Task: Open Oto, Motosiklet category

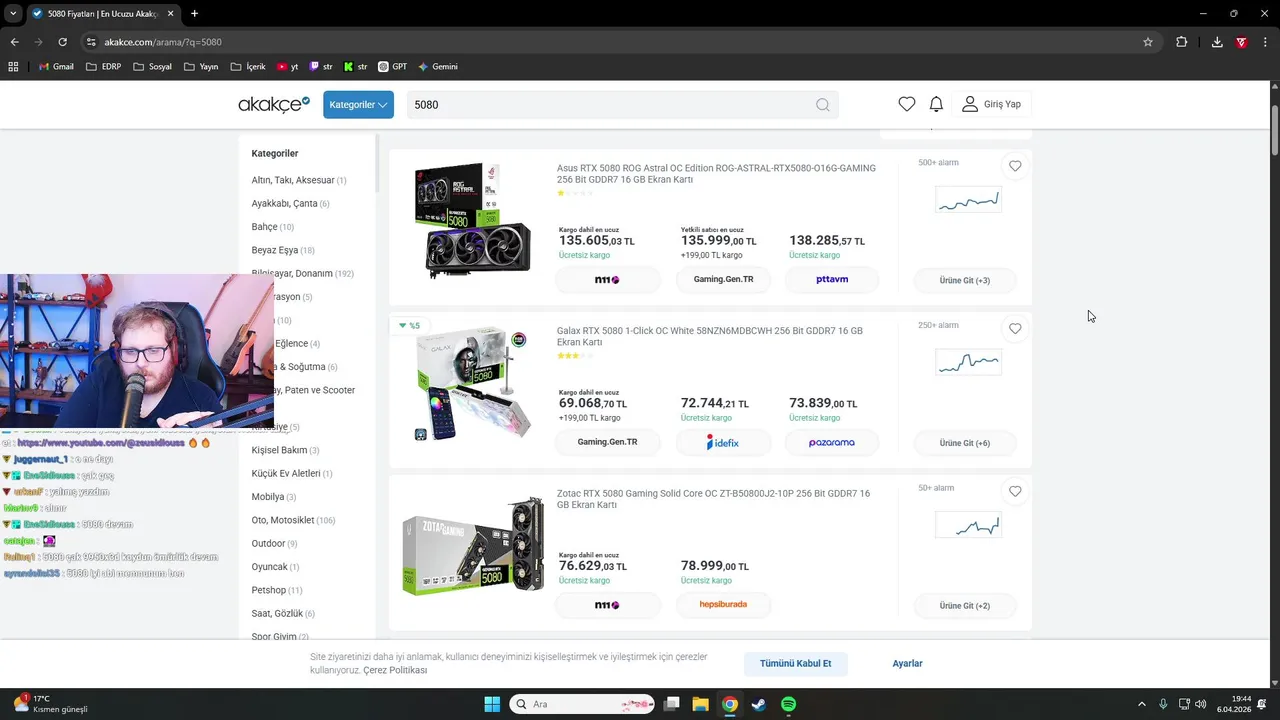Action: [293, 520]
